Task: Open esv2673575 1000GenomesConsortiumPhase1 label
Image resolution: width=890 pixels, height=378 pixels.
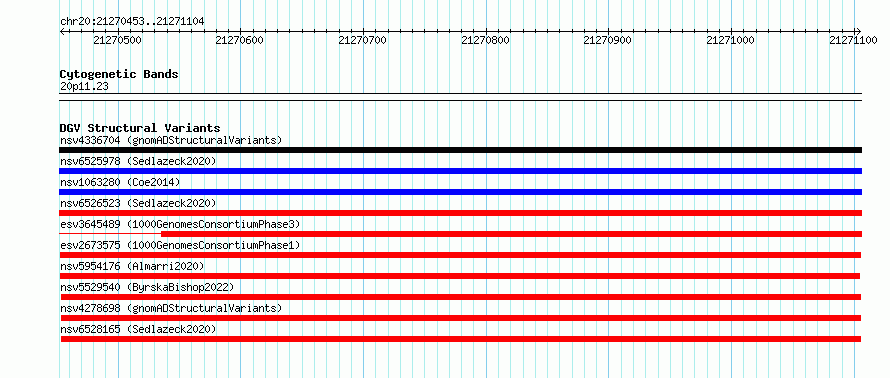Action: (180, 245)
